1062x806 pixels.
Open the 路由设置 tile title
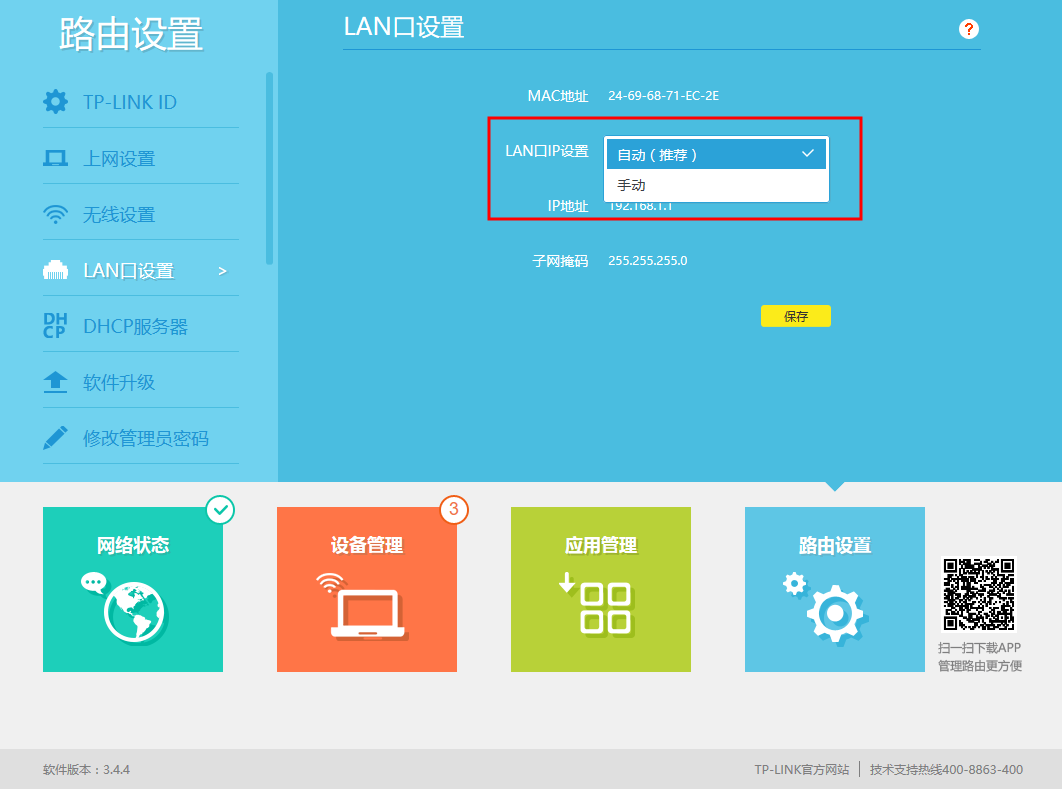[835, 545]
